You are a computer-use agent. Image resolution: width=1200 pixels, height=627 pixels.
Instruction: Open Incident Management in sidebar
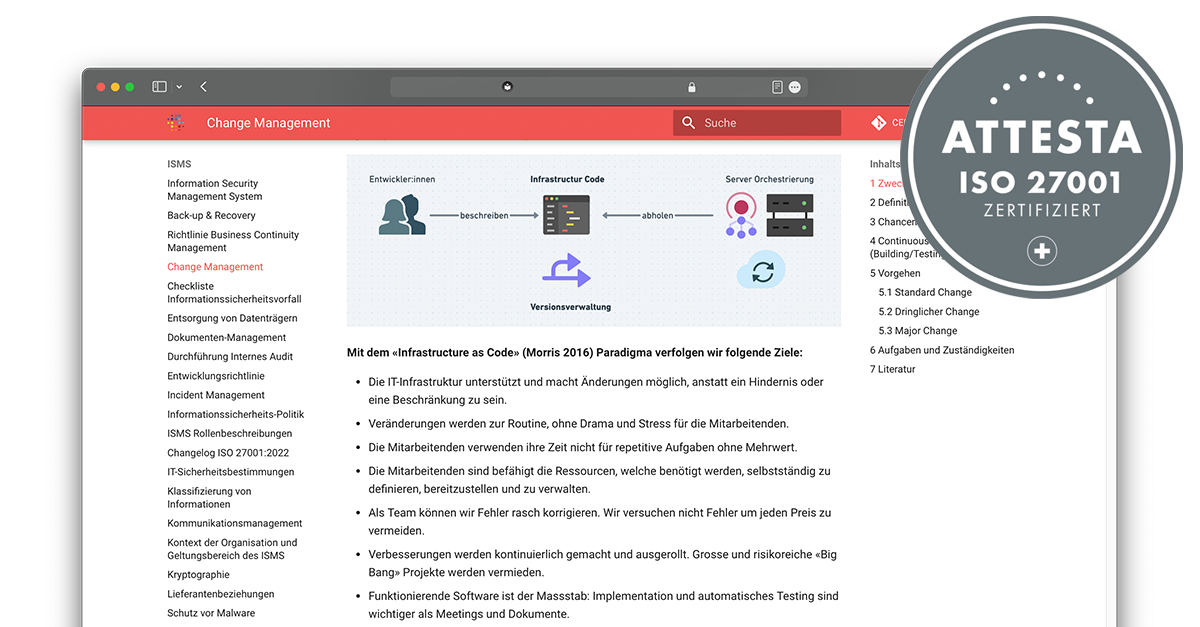coord(216,395)
